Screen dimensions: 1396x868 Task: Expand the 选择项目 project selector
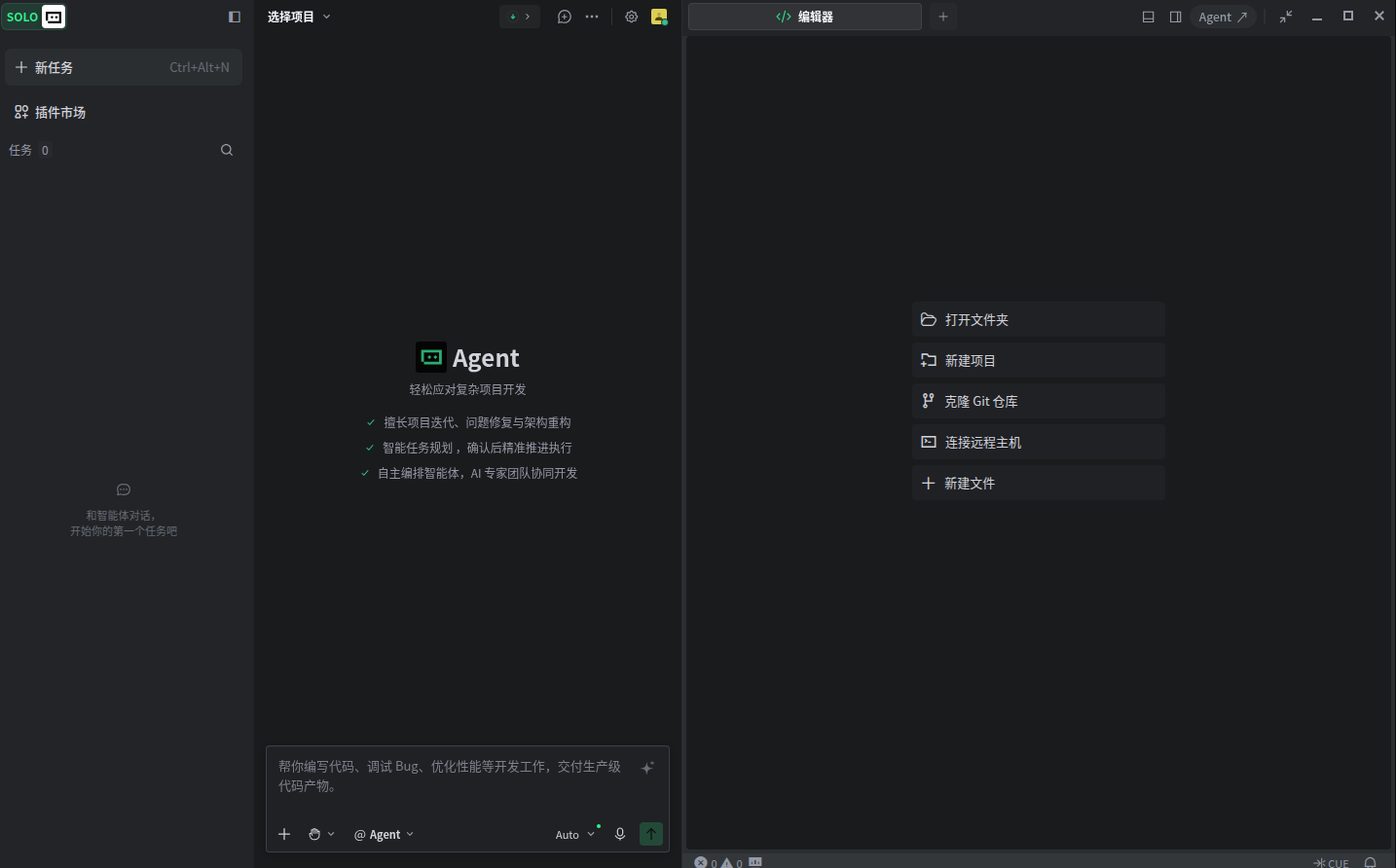click(x=299, y=17)
